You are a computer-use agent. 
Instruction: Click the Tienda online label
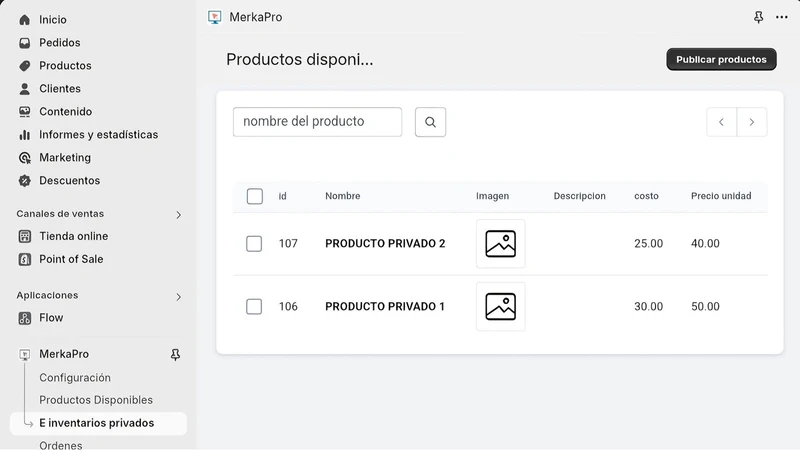(73, 236)
